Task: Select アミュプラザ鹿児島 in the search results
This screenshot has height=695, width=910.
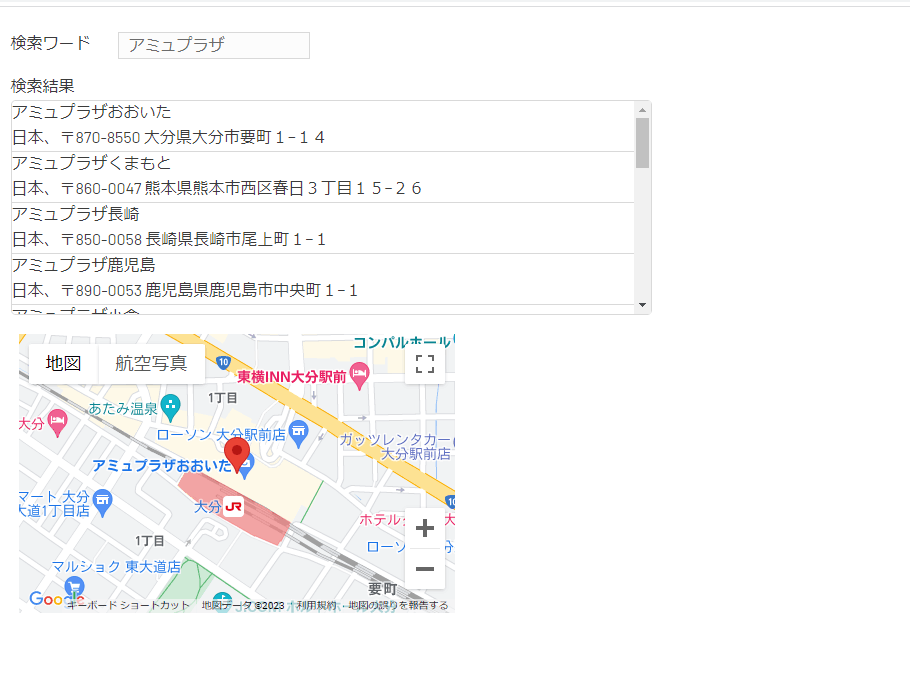Action: tap(84, 265)
